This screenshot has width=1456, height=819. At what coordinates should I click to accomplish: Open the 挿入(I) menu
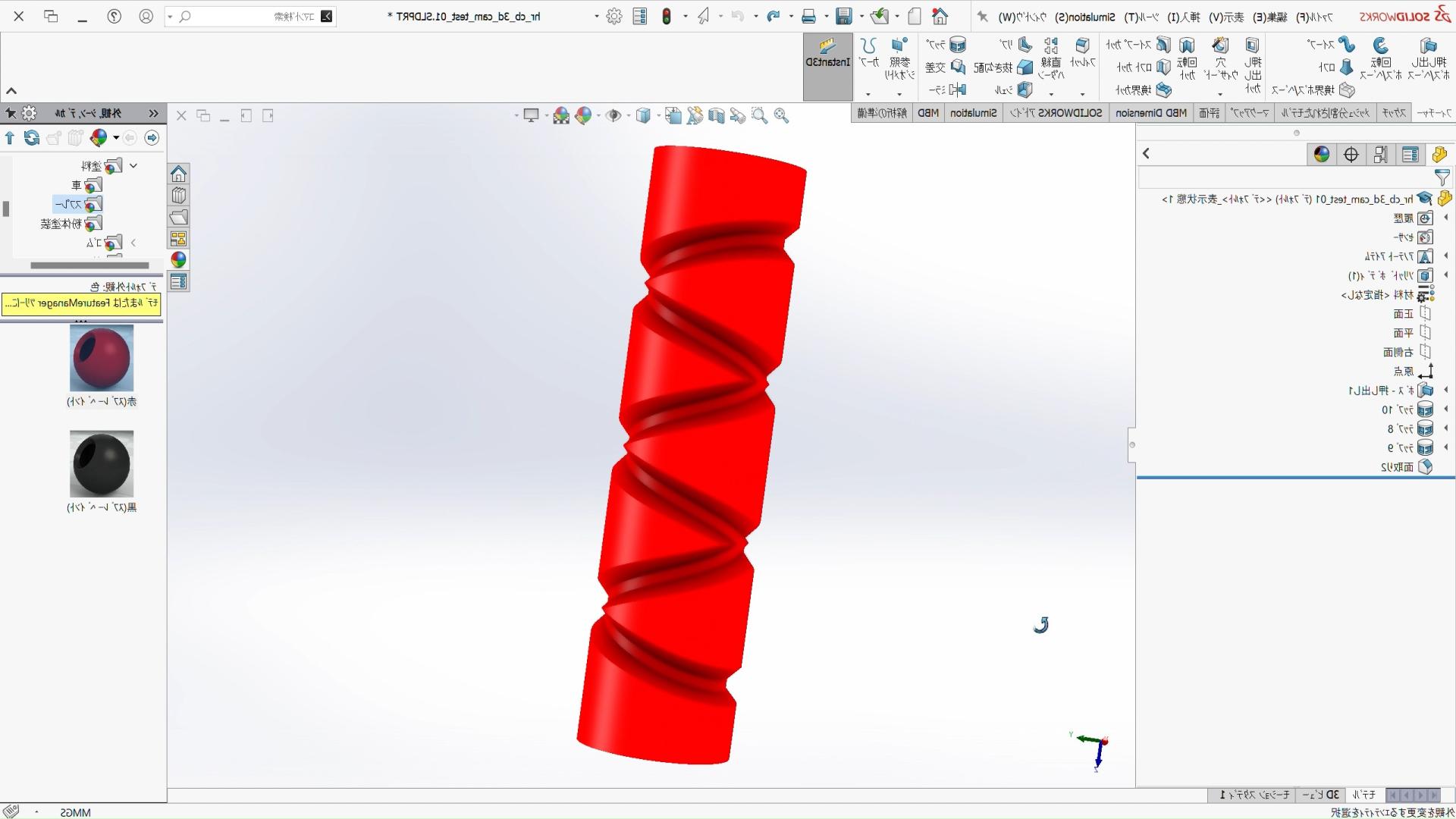tap(1185, 17)
